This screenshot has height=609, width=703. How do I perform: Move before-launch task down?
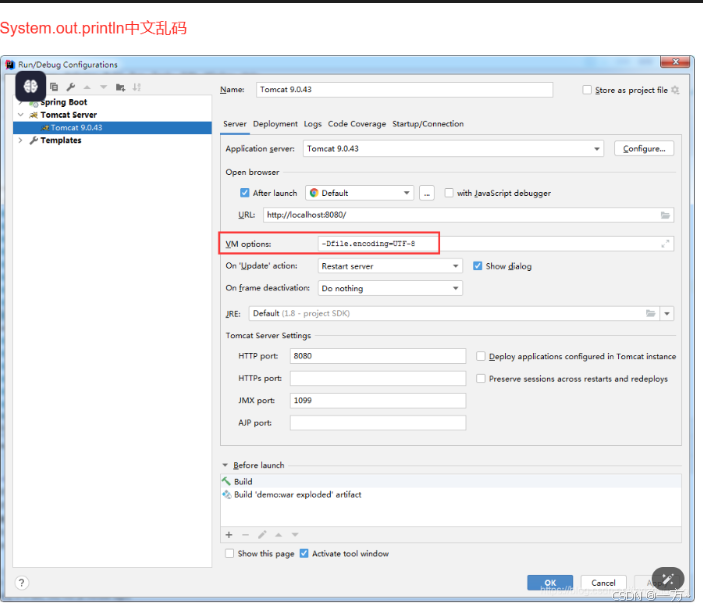pyautogui.click(x=295, y=535)
